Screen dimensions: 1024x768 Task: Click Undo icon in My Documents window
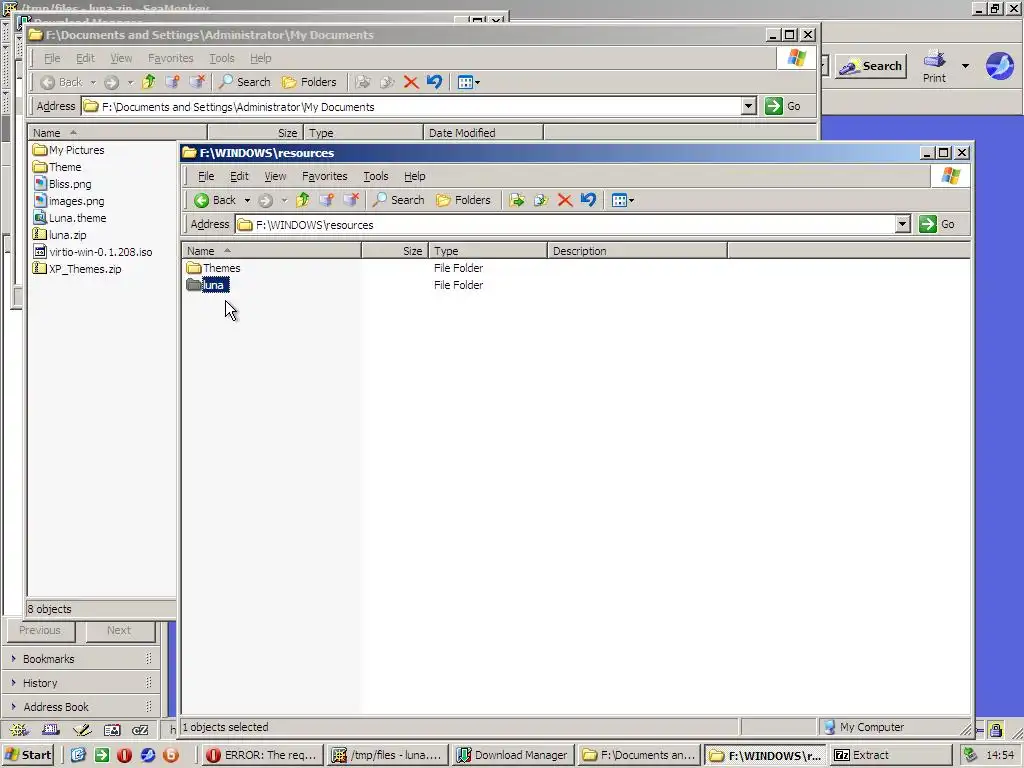point(434,82)
